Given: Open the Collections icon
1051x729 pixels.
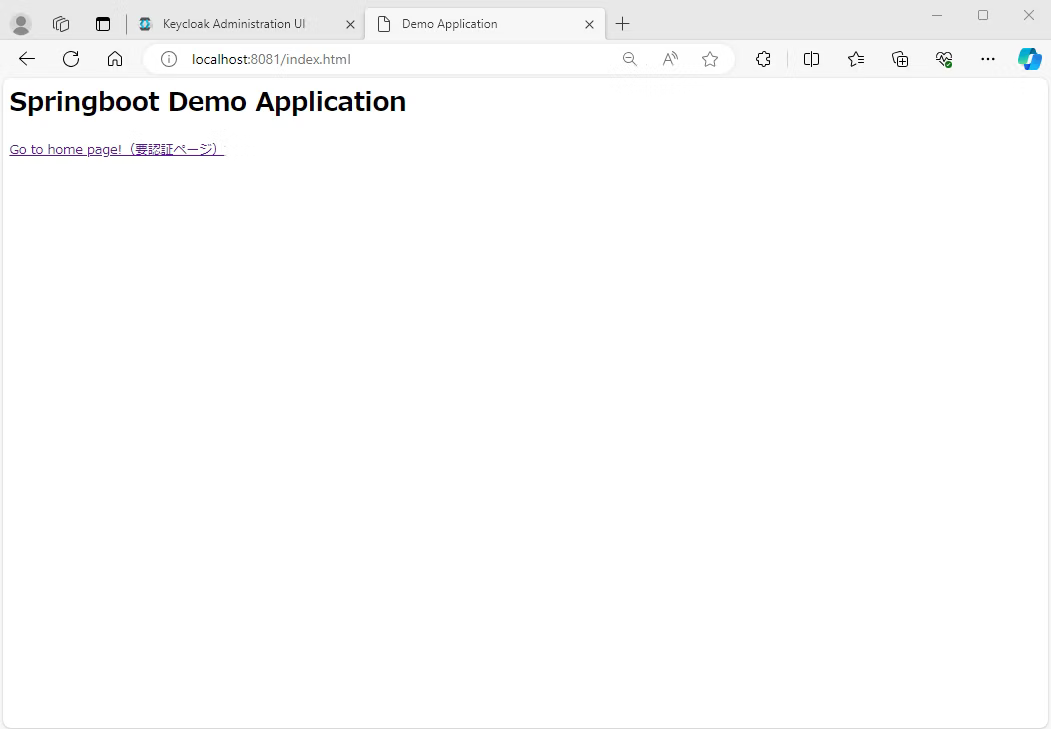Looking at the screenshot, I should coord(900,59).
